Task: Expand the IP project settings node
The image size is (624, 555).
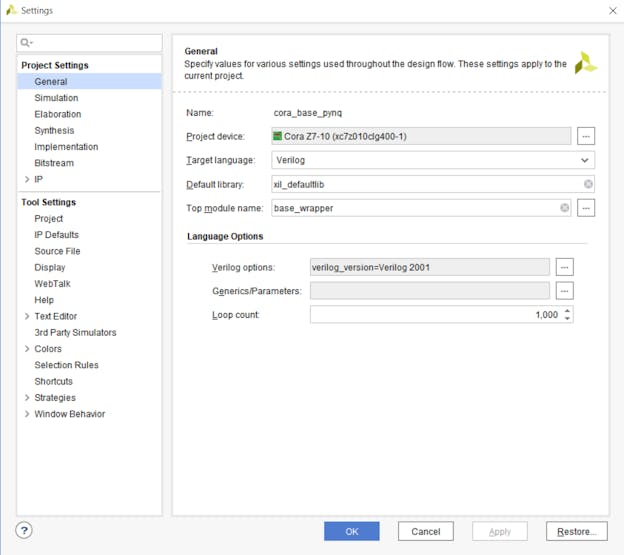Action: (x=27, y=179)
